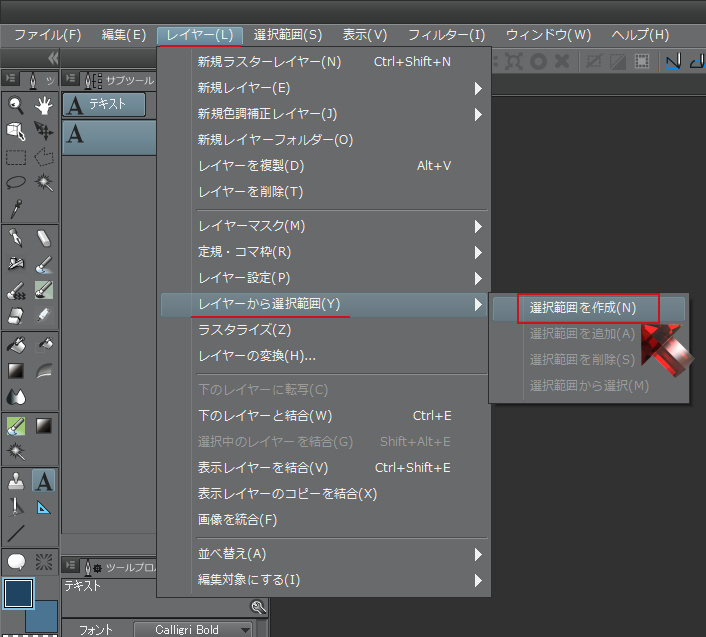Select the Gradient square tool
Image resolution: width=706 pixels, height=637 pixels.
[x=16, y=371]
